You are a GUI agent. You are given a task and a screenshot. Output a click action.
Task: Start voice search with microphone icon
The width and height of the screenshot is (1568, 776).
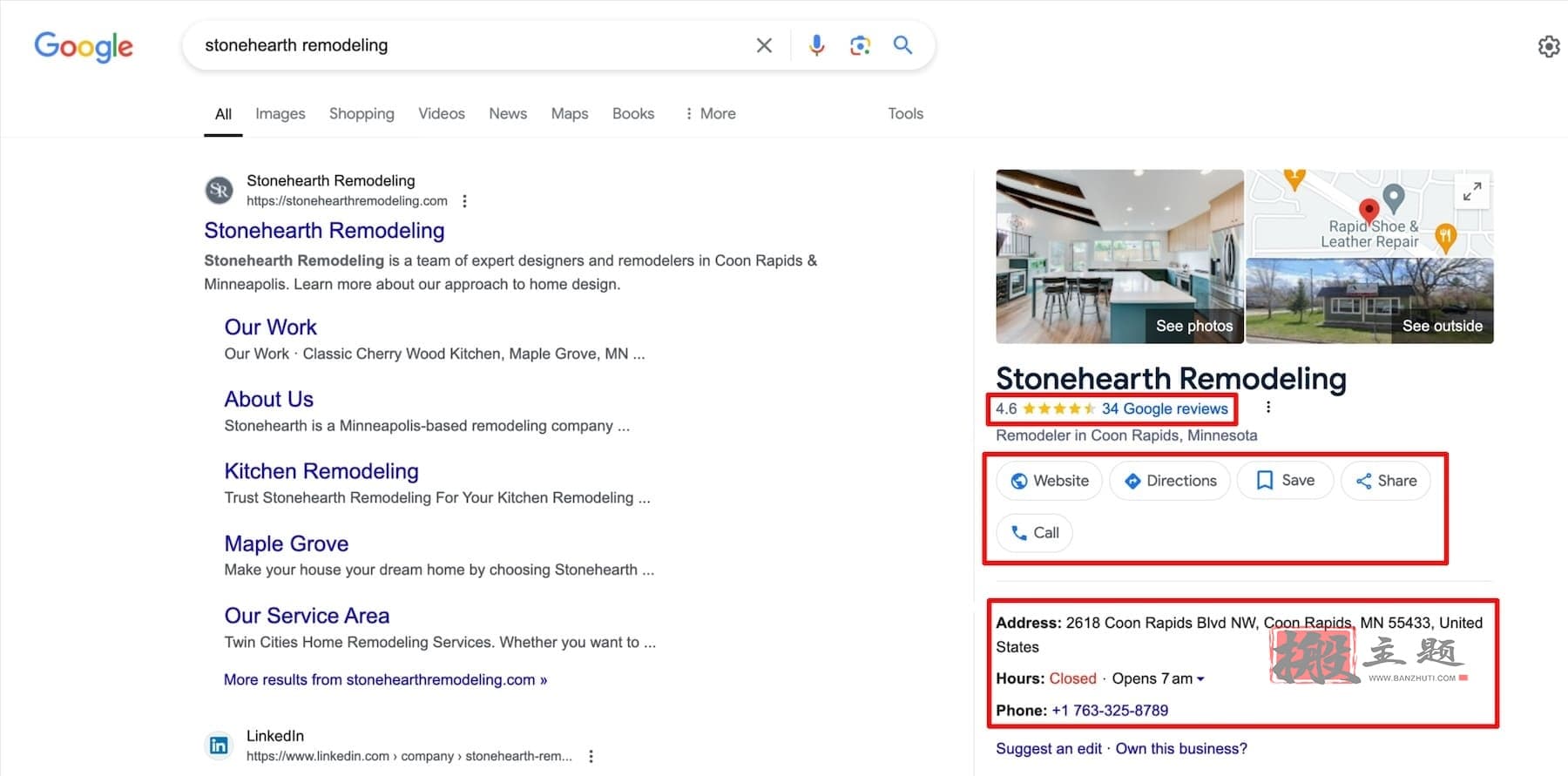[816, 45]
